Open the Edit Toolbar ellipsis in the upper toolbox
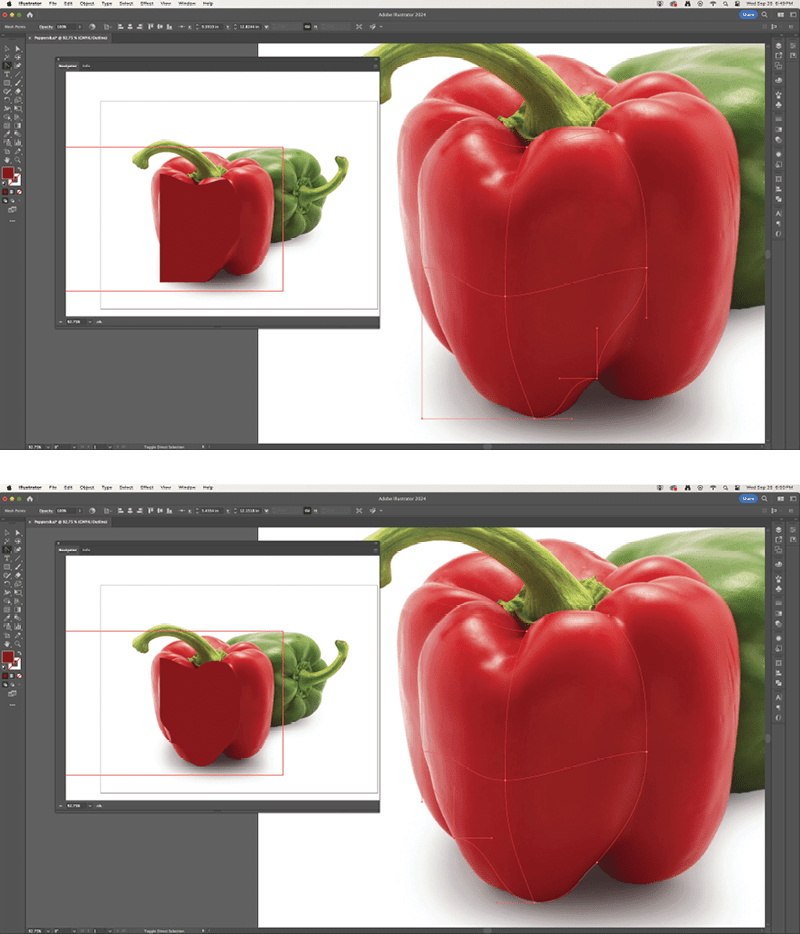 [x=12, y=220]
